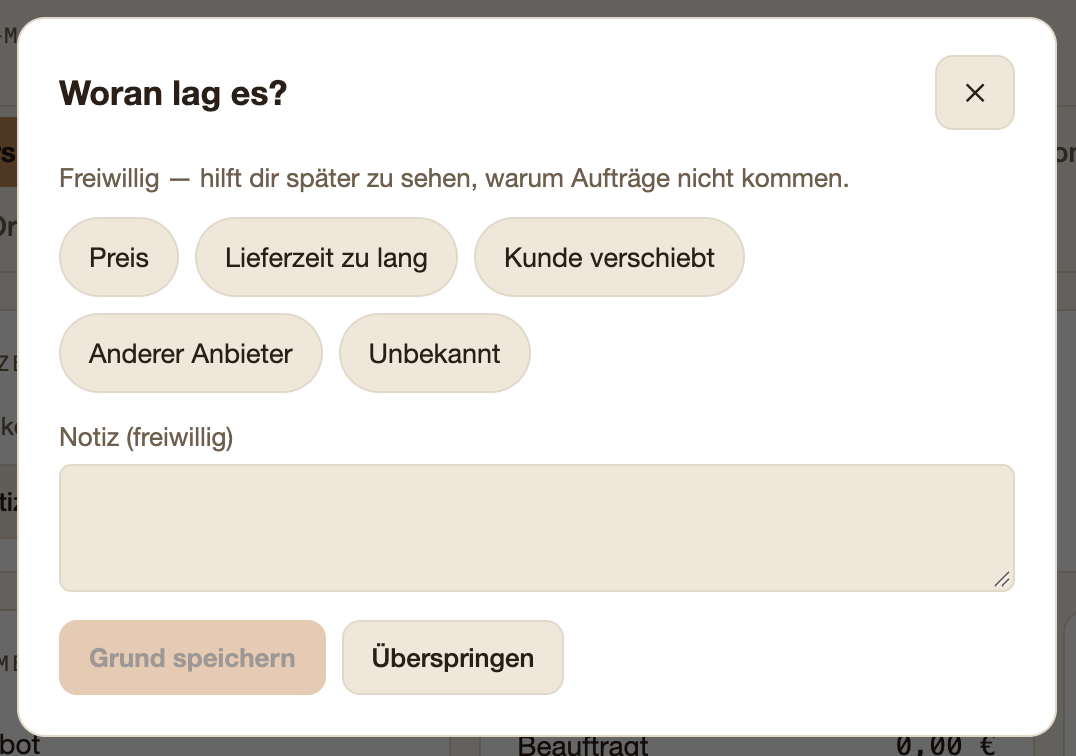Close the dialog with the X icon

click(974, 93)
